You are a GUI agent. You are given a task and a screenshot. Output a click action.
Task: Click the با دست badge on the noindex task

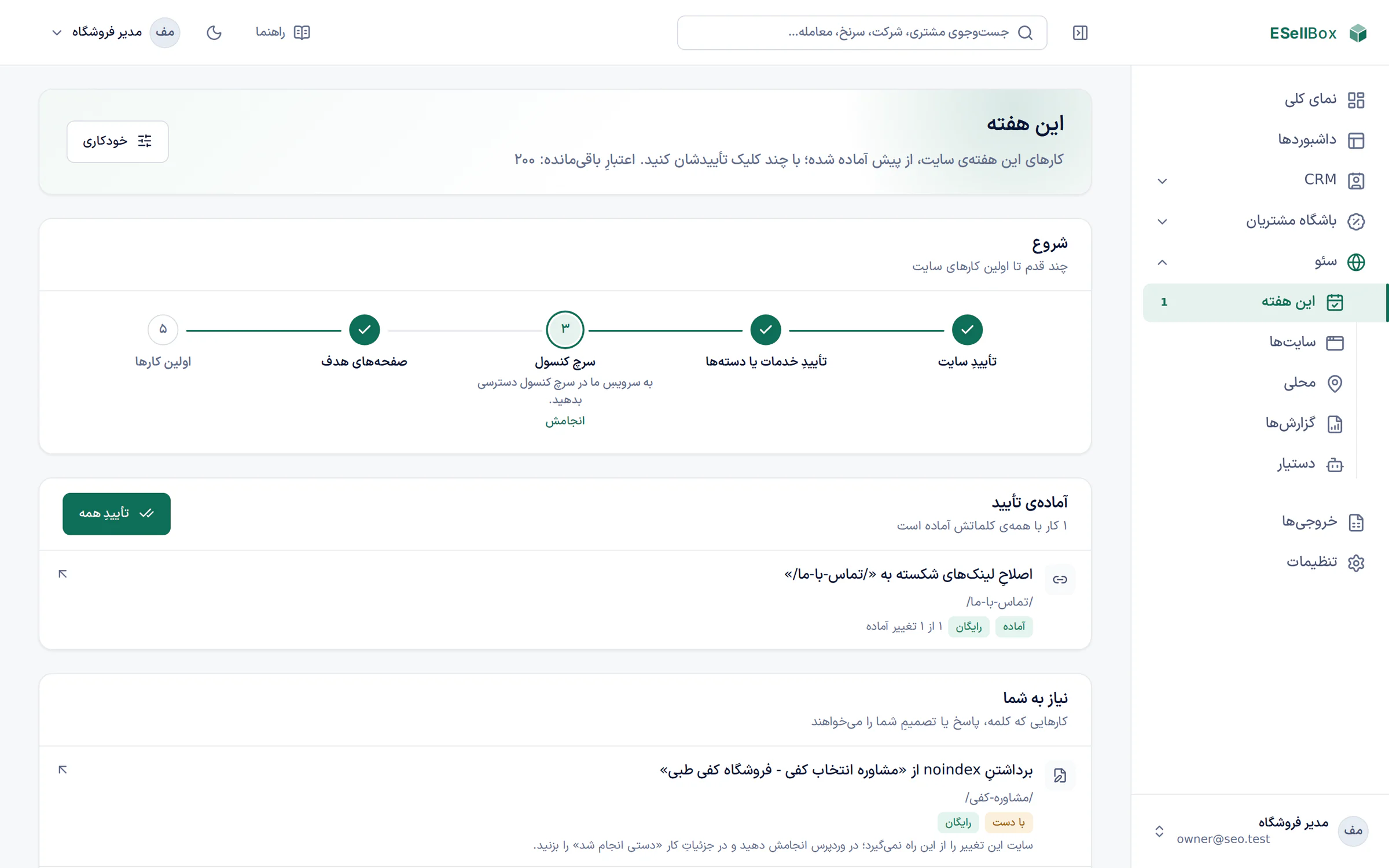1009,822
